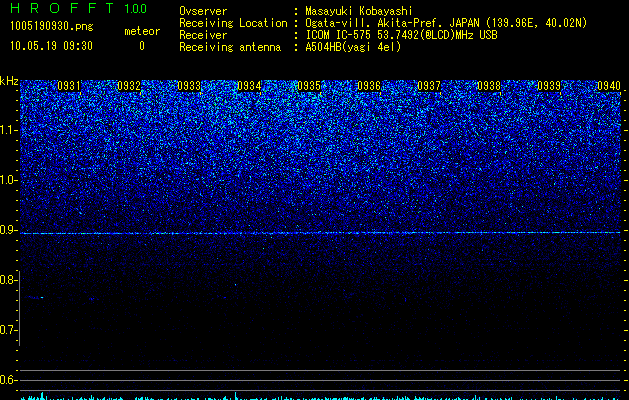Screen dimensions: 629x400
Task: Click the 0.7 kHz axis label
Action: pos(7,330)
